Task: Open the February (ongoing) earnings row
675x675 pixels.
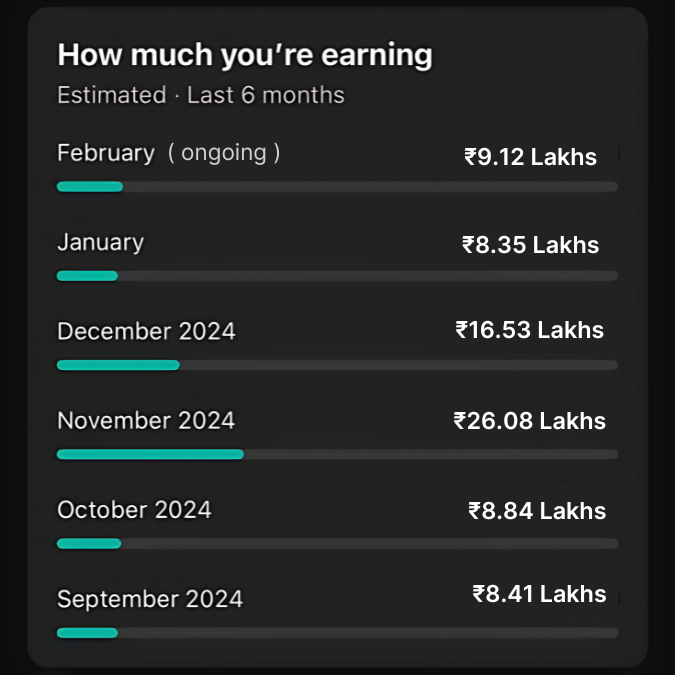Action: pyautogui.click(x=338, y=164)
